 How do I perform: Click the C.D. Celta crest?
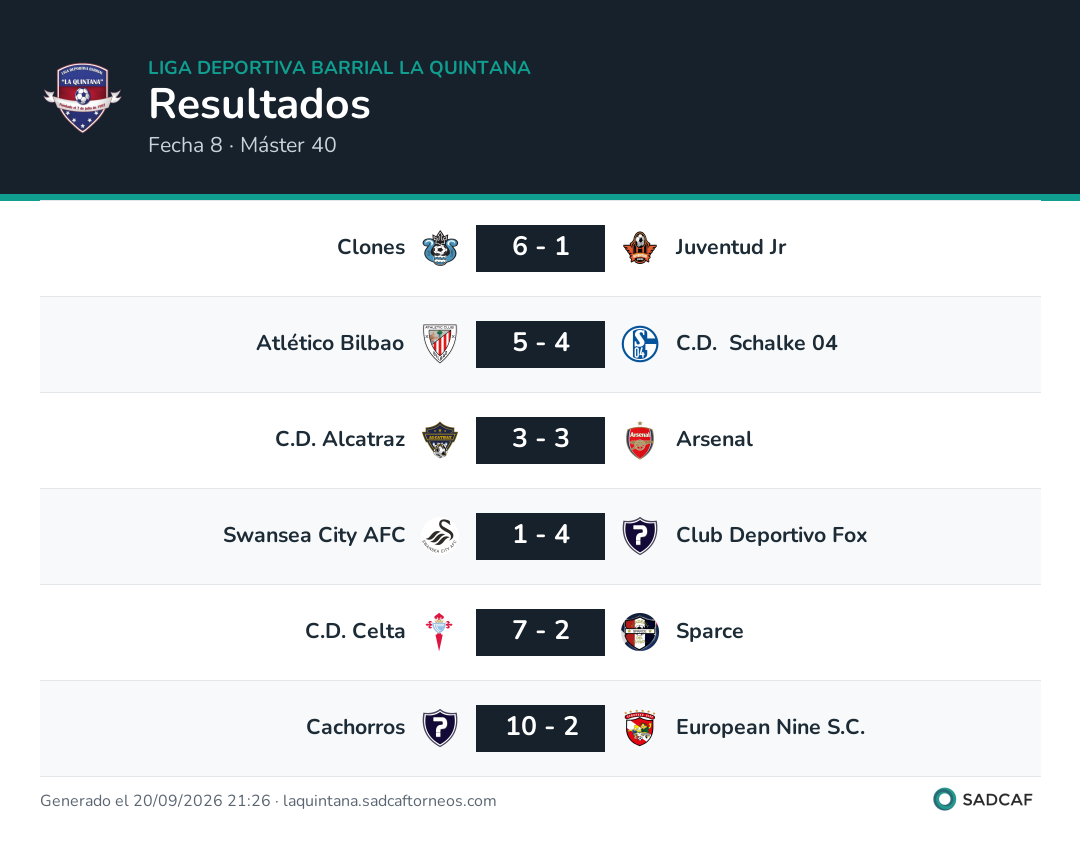pyautogui.click(x=439, y=632)
